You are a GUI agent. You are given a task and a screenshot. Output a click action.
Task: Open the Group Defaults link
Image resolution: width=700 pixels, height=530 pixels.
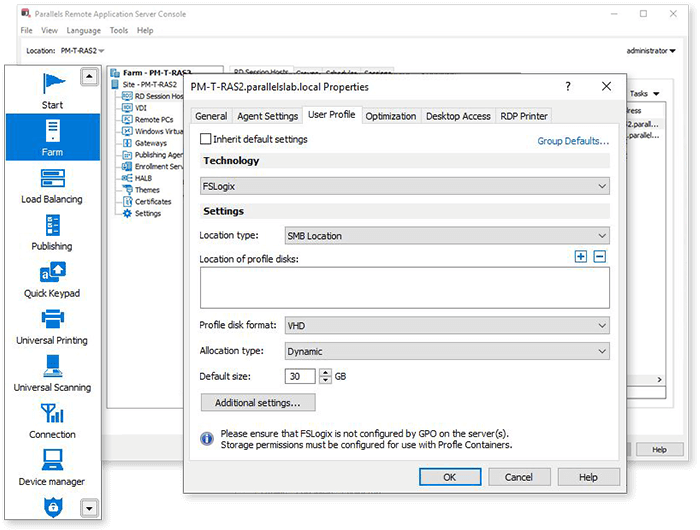coord(573,141)
